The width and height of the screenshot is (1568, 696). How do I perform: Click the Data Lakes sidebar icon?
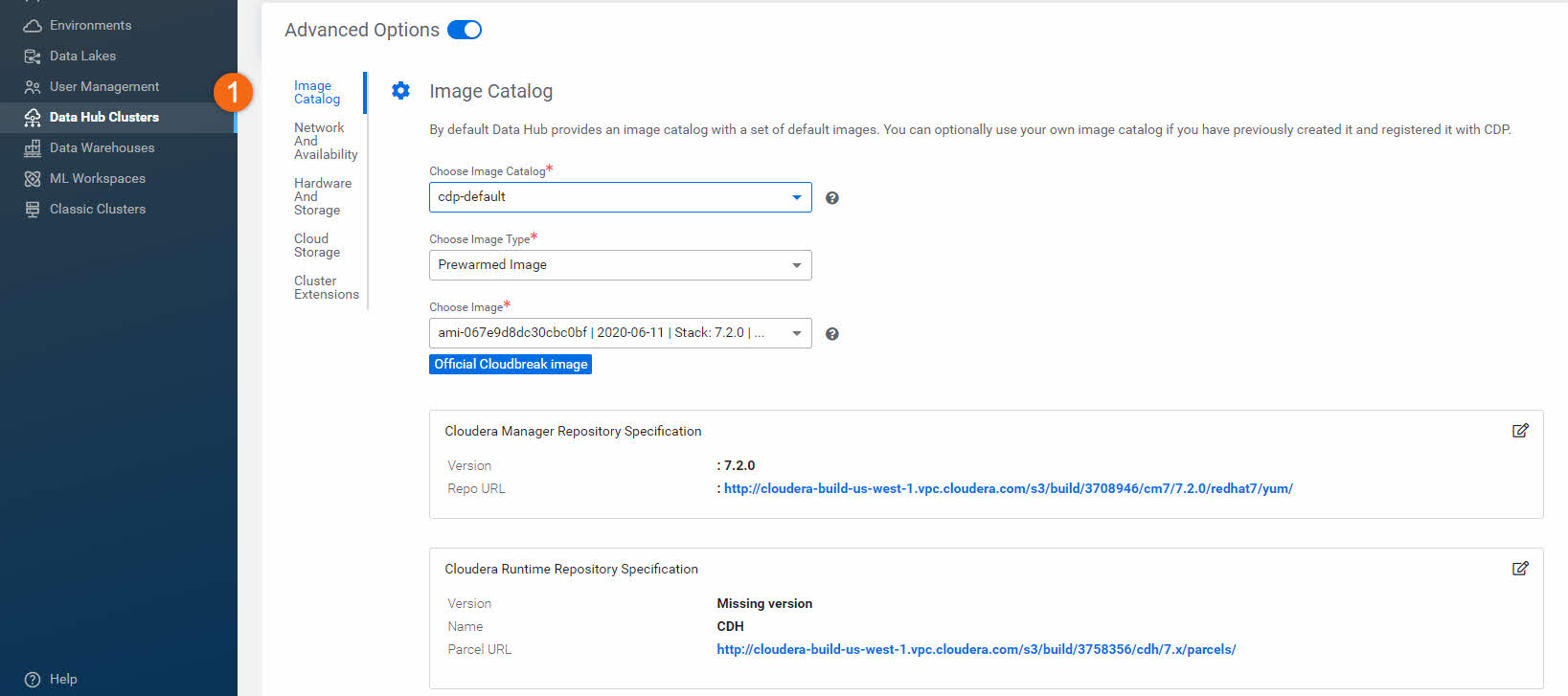tap(33, 56)
